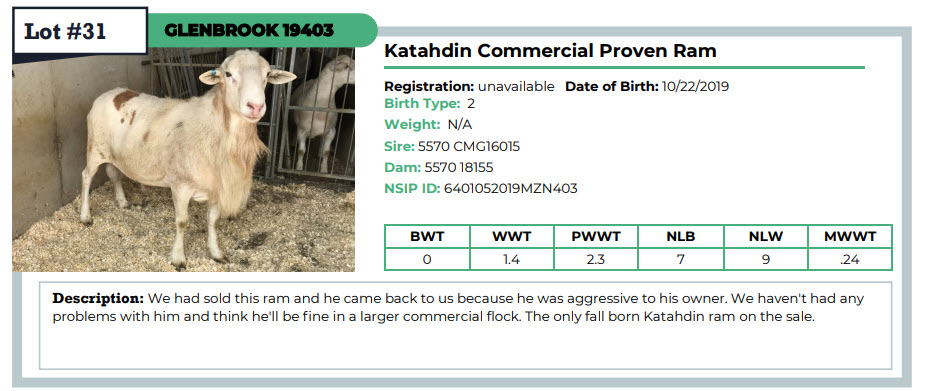
Task: Click the MWWT value cell .24
Action: point(849,259)
